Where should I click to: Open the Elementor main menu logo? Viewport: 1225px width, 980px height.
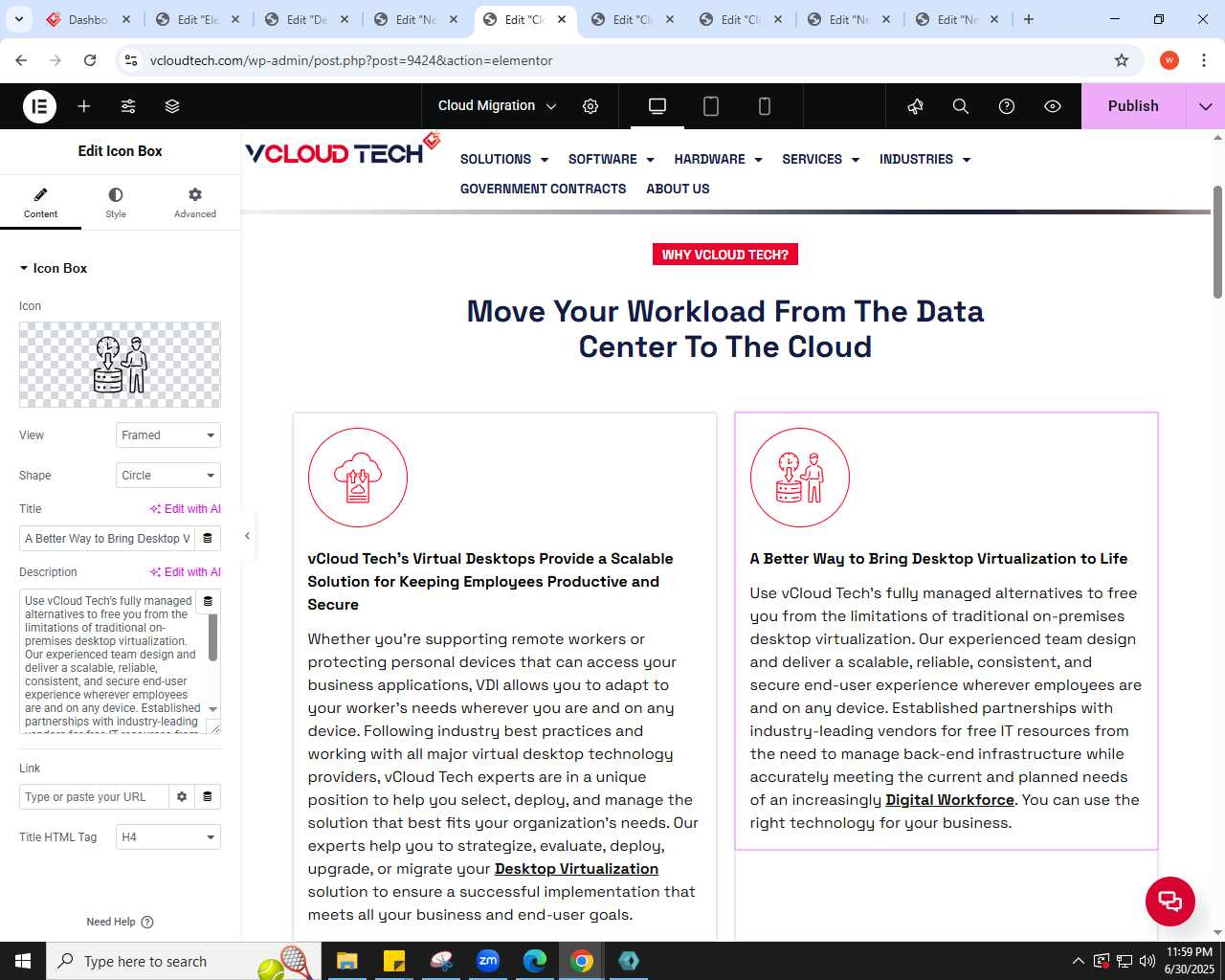[39, 106]
